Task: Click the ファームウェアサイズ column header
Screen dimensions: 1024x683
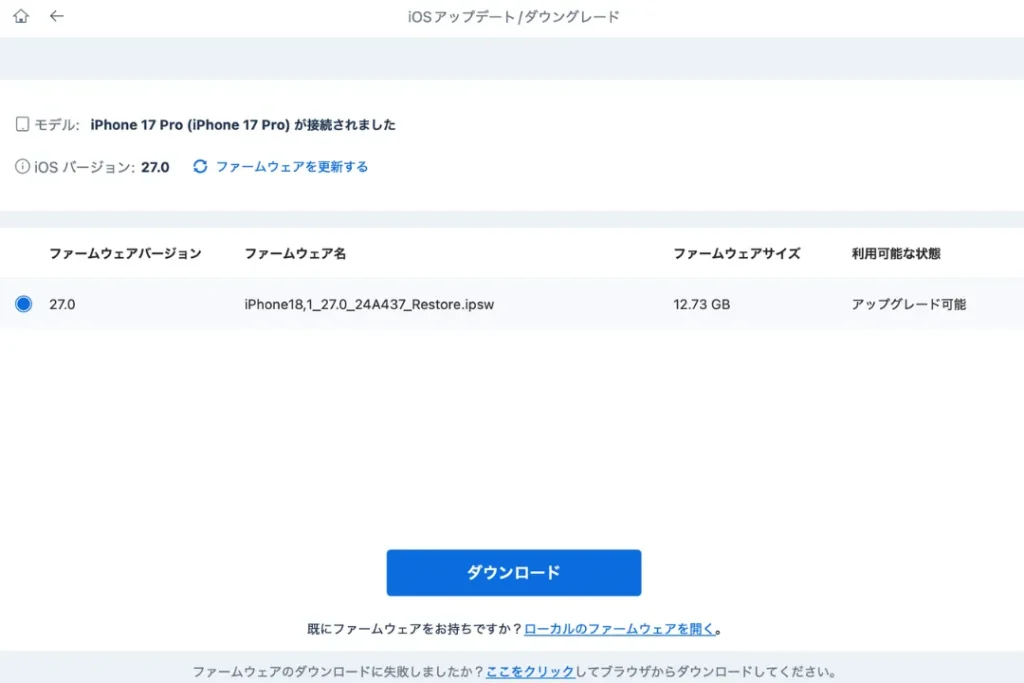Action: tap(737, 253)
